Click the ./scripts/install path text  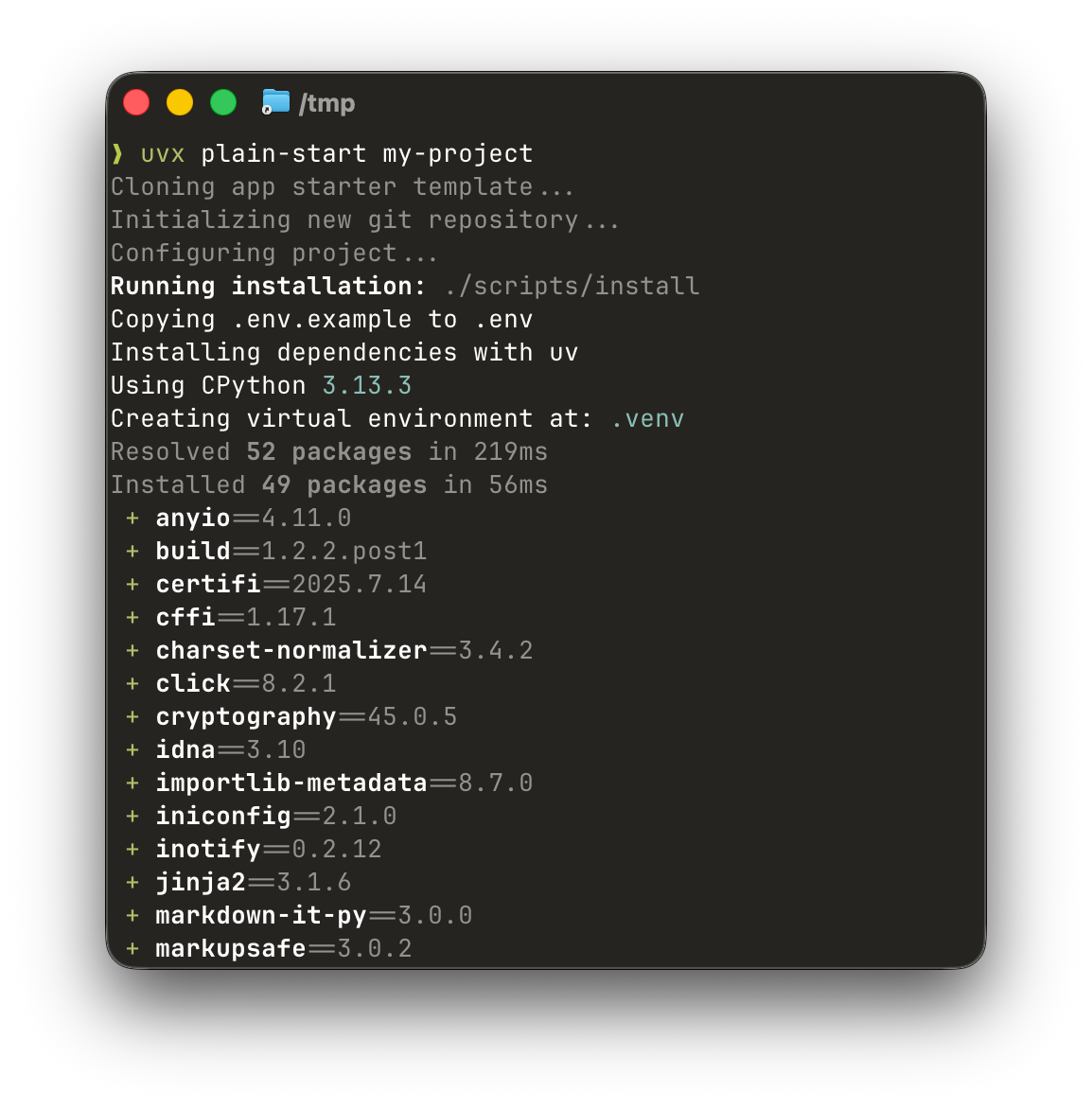coord(572,287)
